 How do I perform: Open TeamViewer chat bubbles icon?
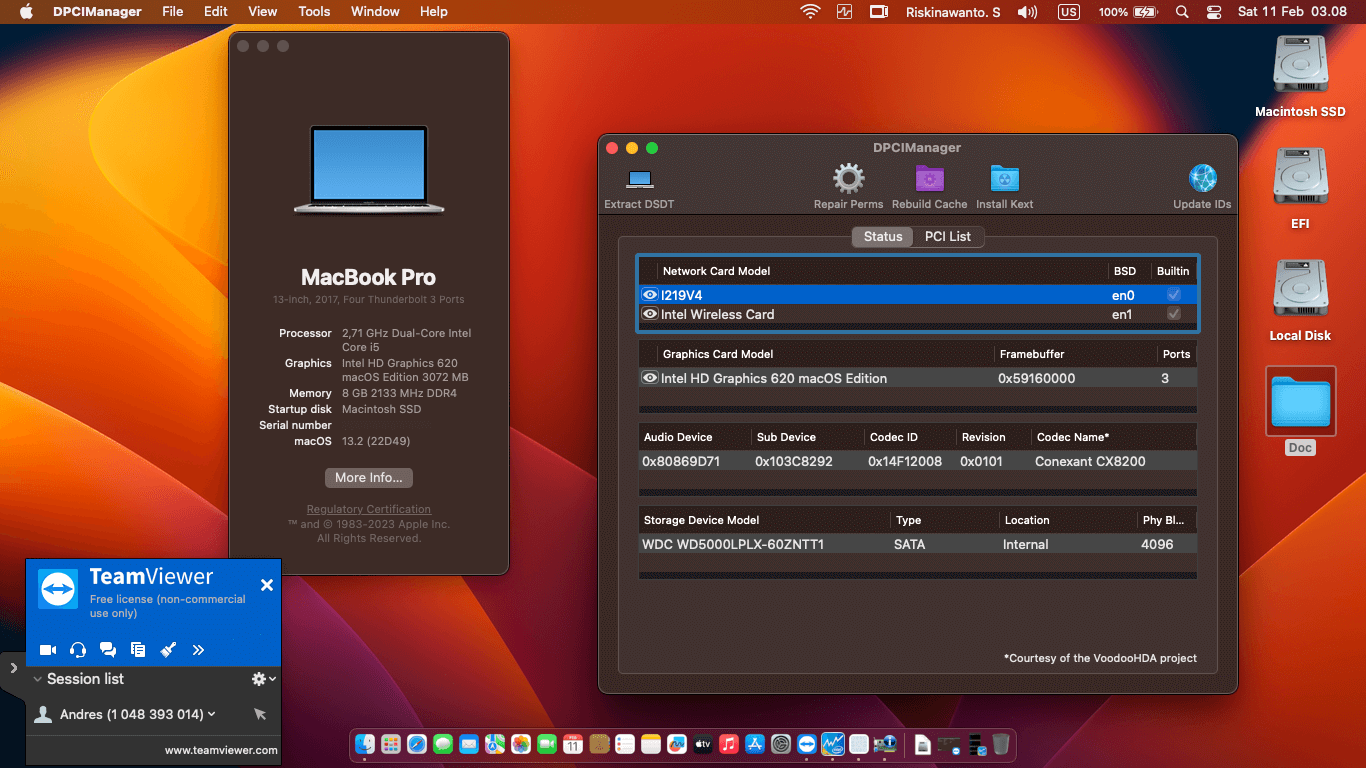[108, 650]
